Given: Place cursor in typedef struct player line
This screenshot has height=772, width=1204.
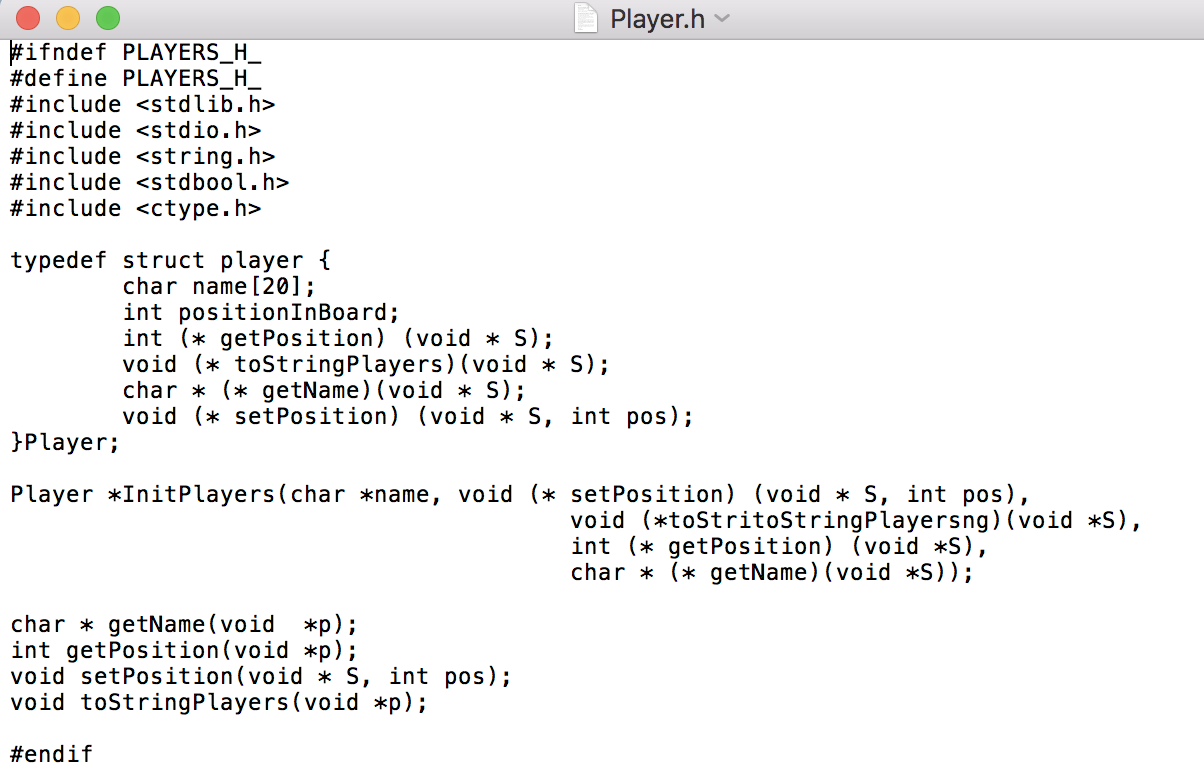Looking at the screenshot, I should [x=171, y=261].
